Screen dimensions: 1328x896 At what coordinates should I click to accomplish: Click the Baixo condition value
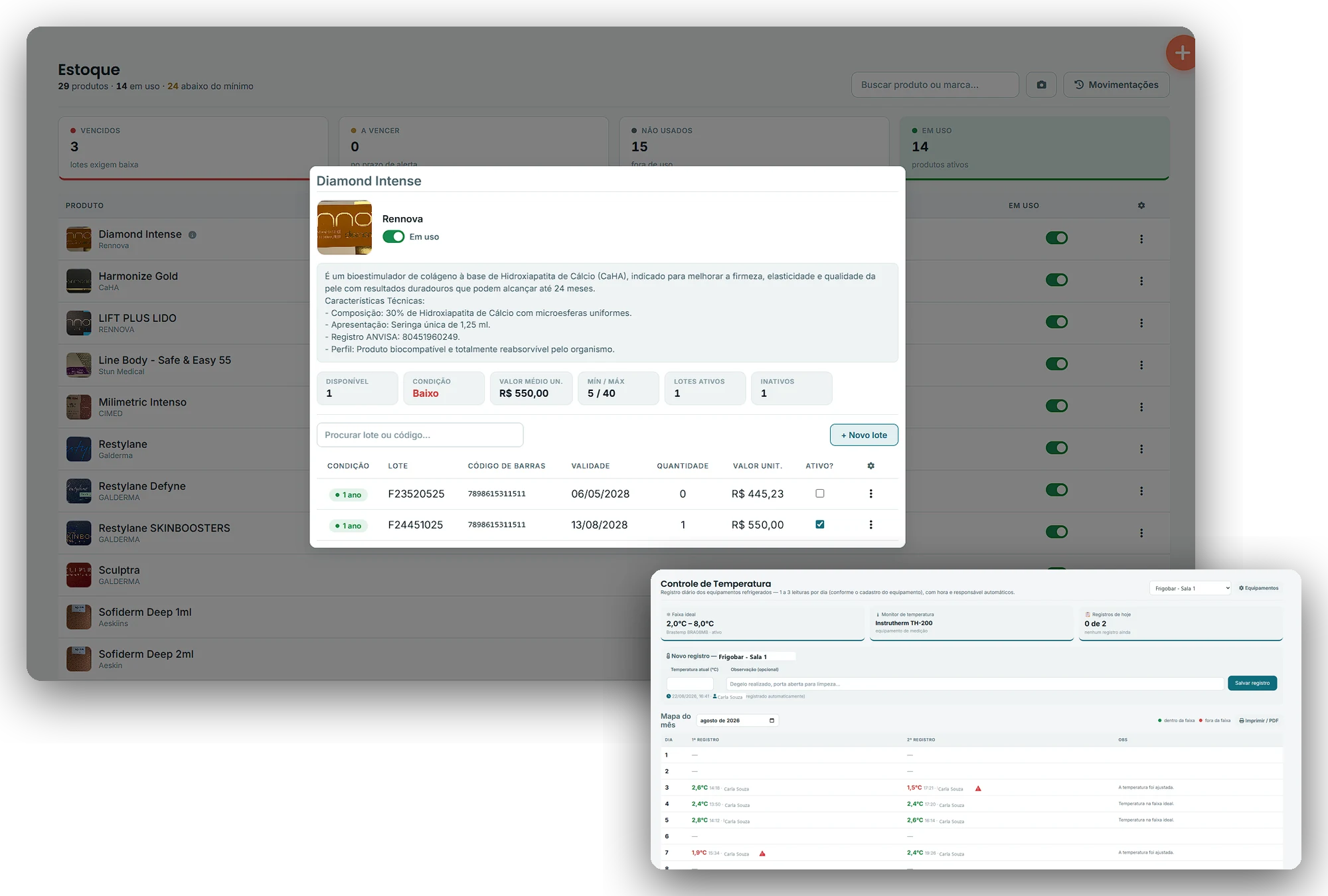pos(426,394)
